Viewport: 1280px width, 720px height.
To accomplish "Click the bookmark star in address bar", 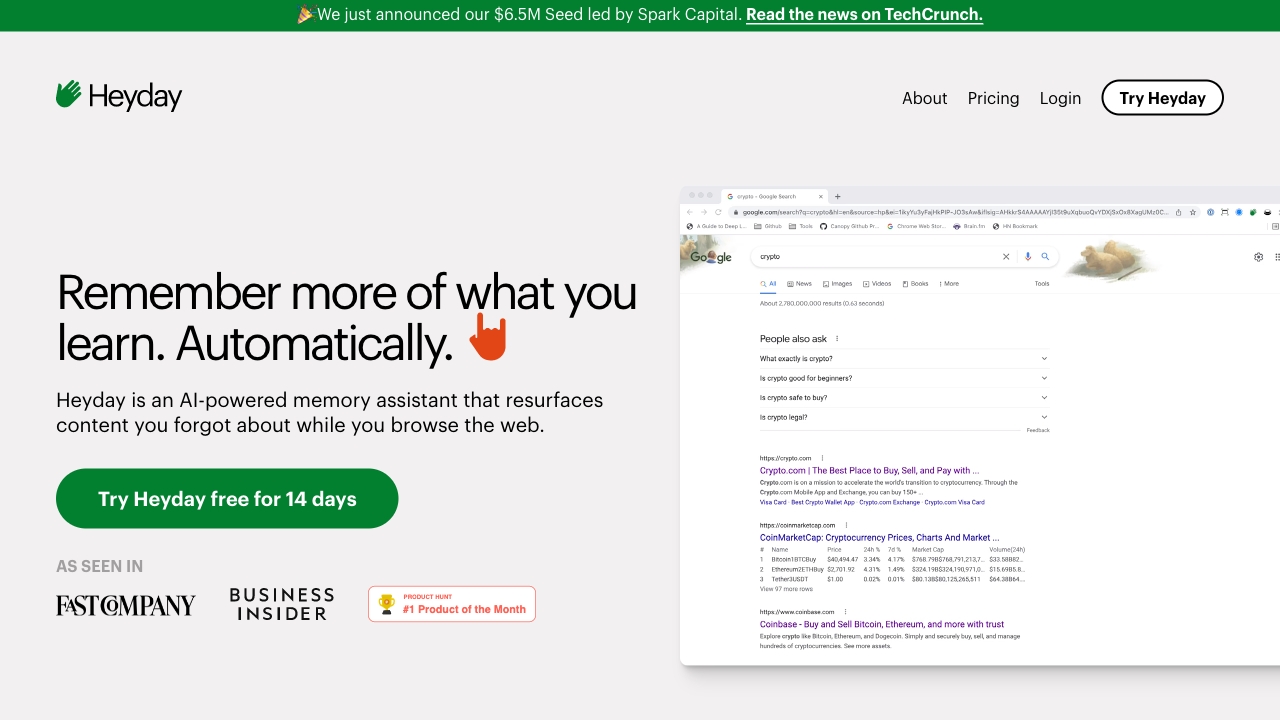I will [x=1193, y=212].
